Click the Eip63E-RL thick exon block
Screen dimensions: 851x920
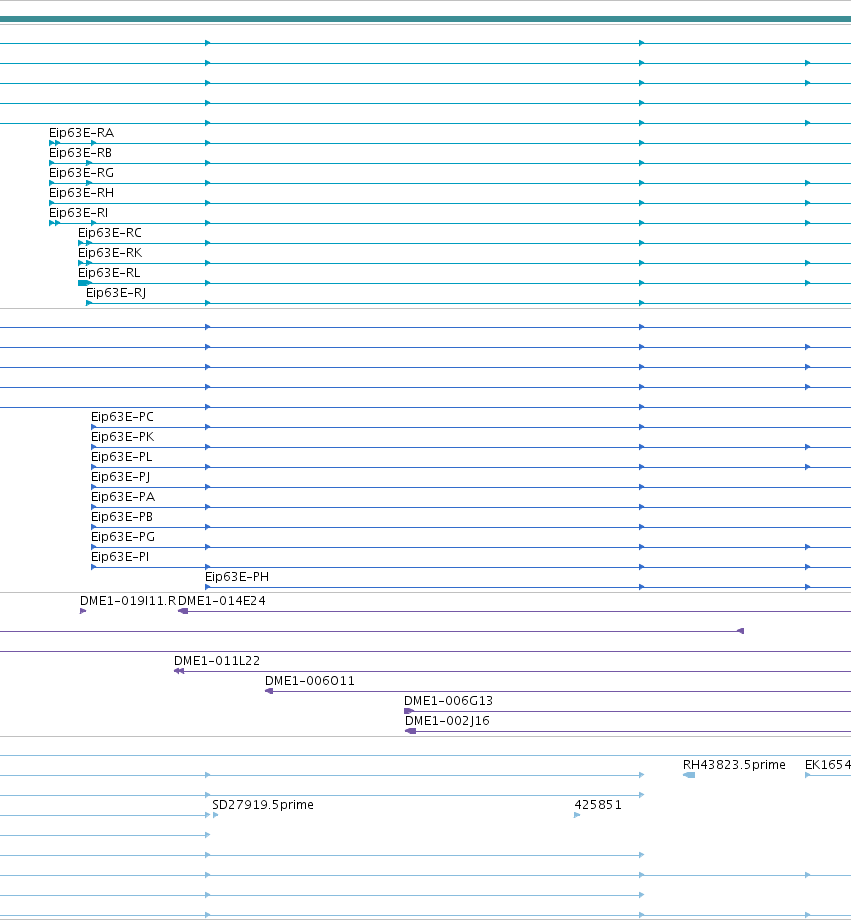[84, 283]
